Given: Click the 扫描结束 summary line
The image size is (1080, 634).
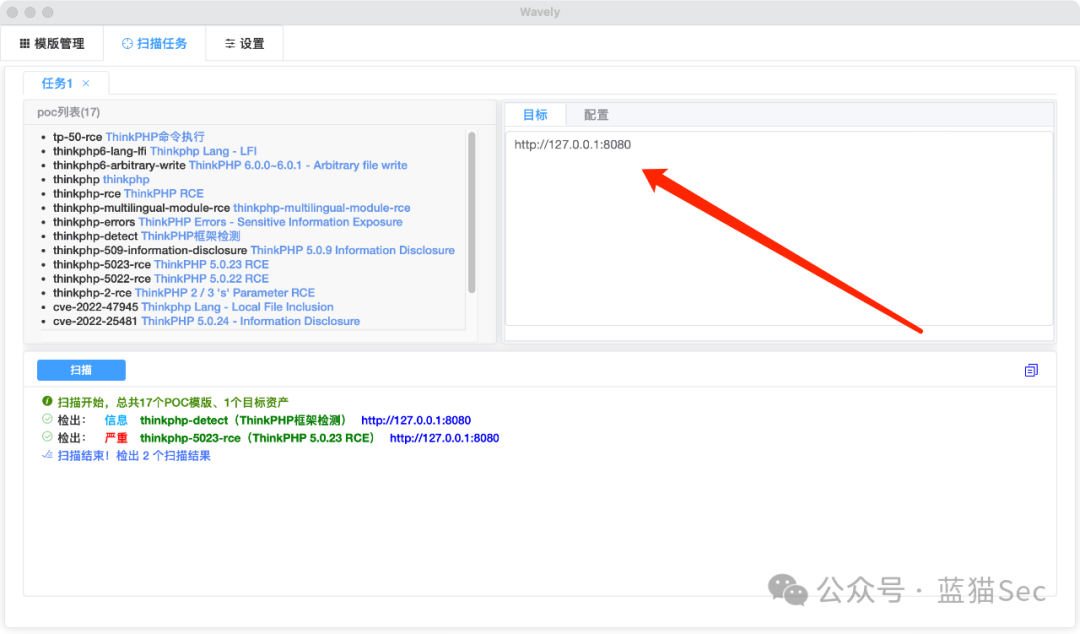Looking at the screenshot, I should 134,456.
